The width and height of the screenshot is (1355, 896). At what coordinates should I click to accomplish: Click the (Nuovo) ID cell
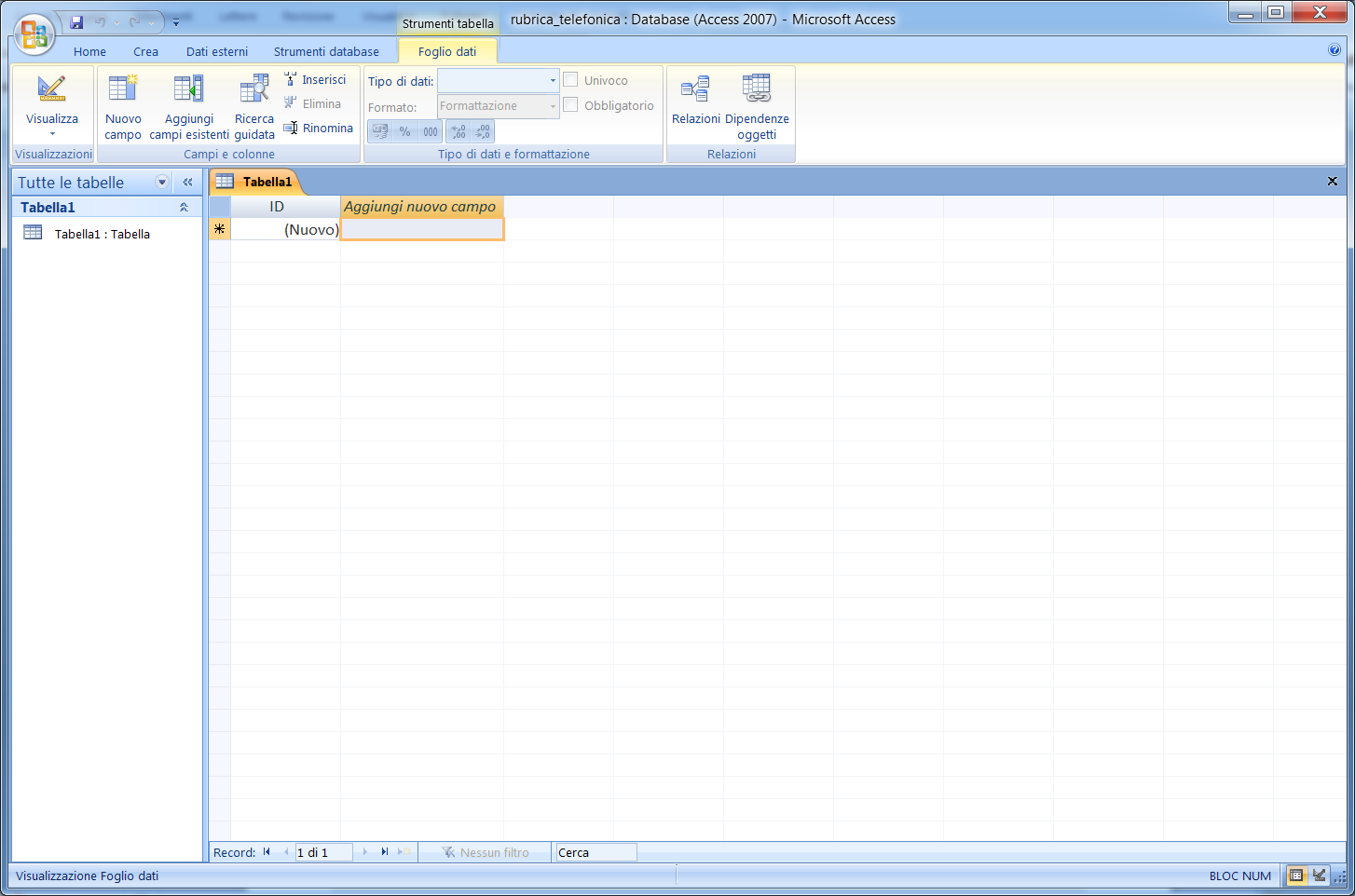point(285,229)
